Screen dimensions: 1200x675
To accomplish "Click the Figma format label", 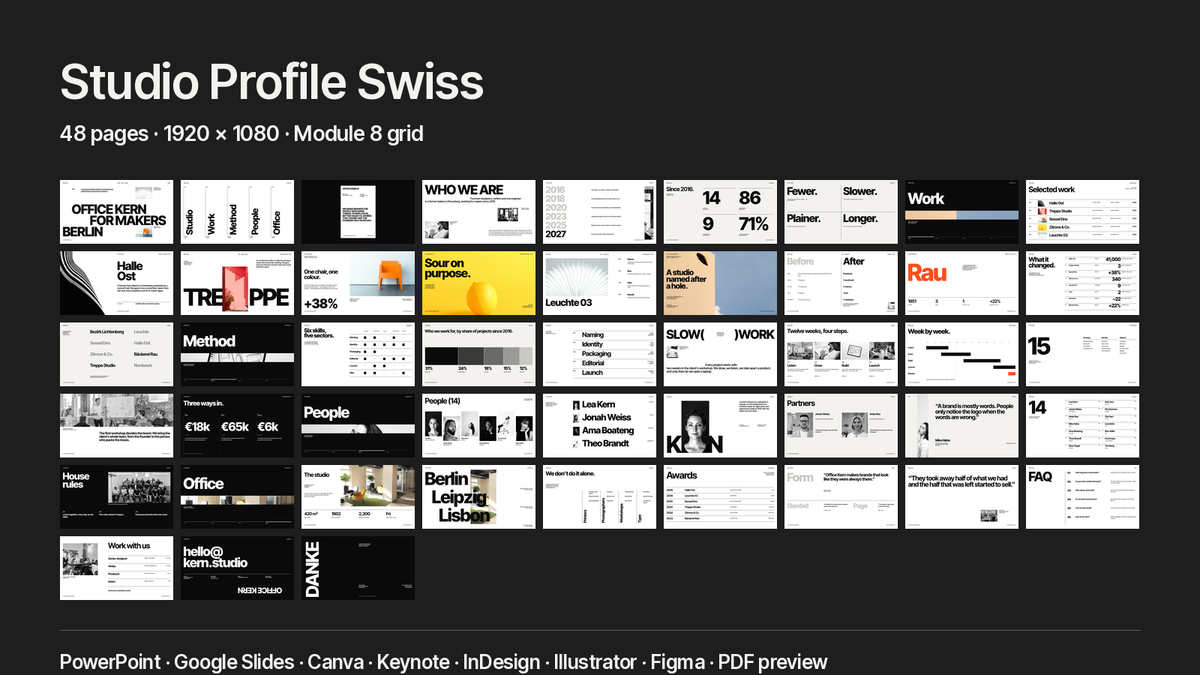I will (x=677, y=662).
